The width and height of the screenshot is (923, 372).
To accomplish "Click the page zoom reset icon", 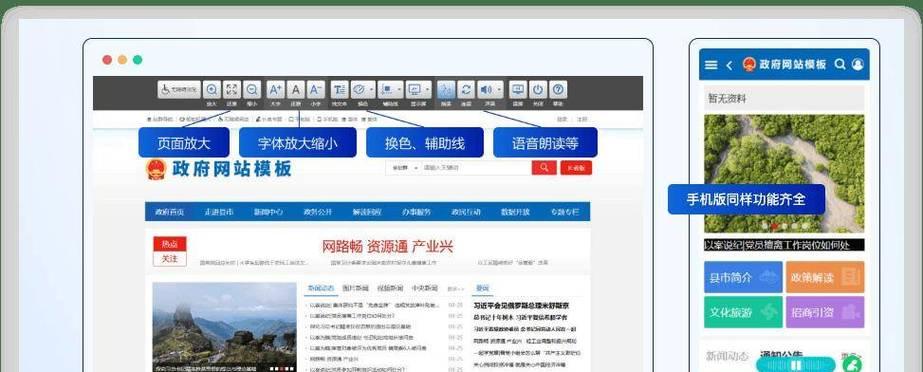I will coord(232,89).
